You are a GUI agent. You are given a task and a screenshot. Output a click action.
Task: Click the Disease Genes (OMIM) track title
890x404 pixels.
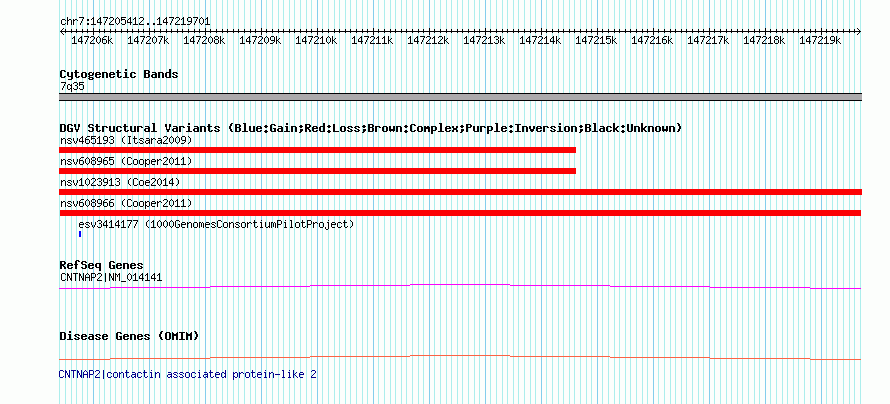[129, 336]
